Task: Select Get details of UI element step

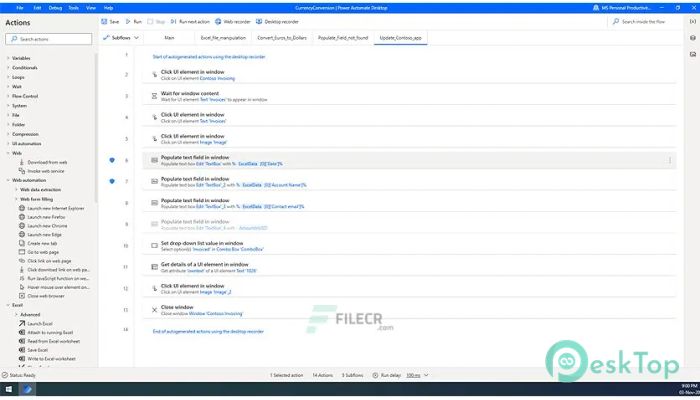Action: click(409, 267)
